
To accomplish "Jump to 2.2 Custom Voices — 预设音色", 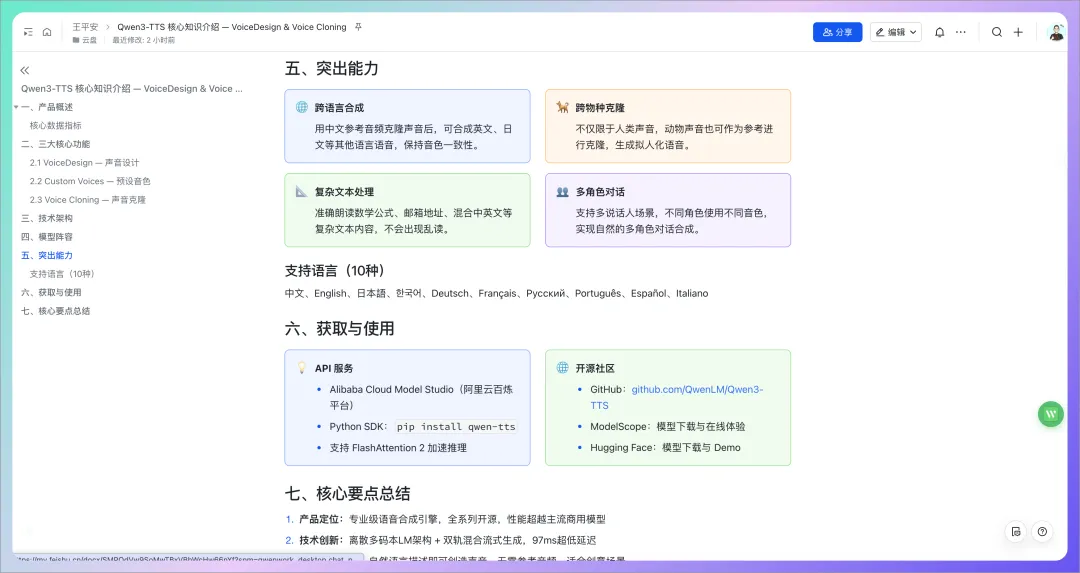I will 90,181.
